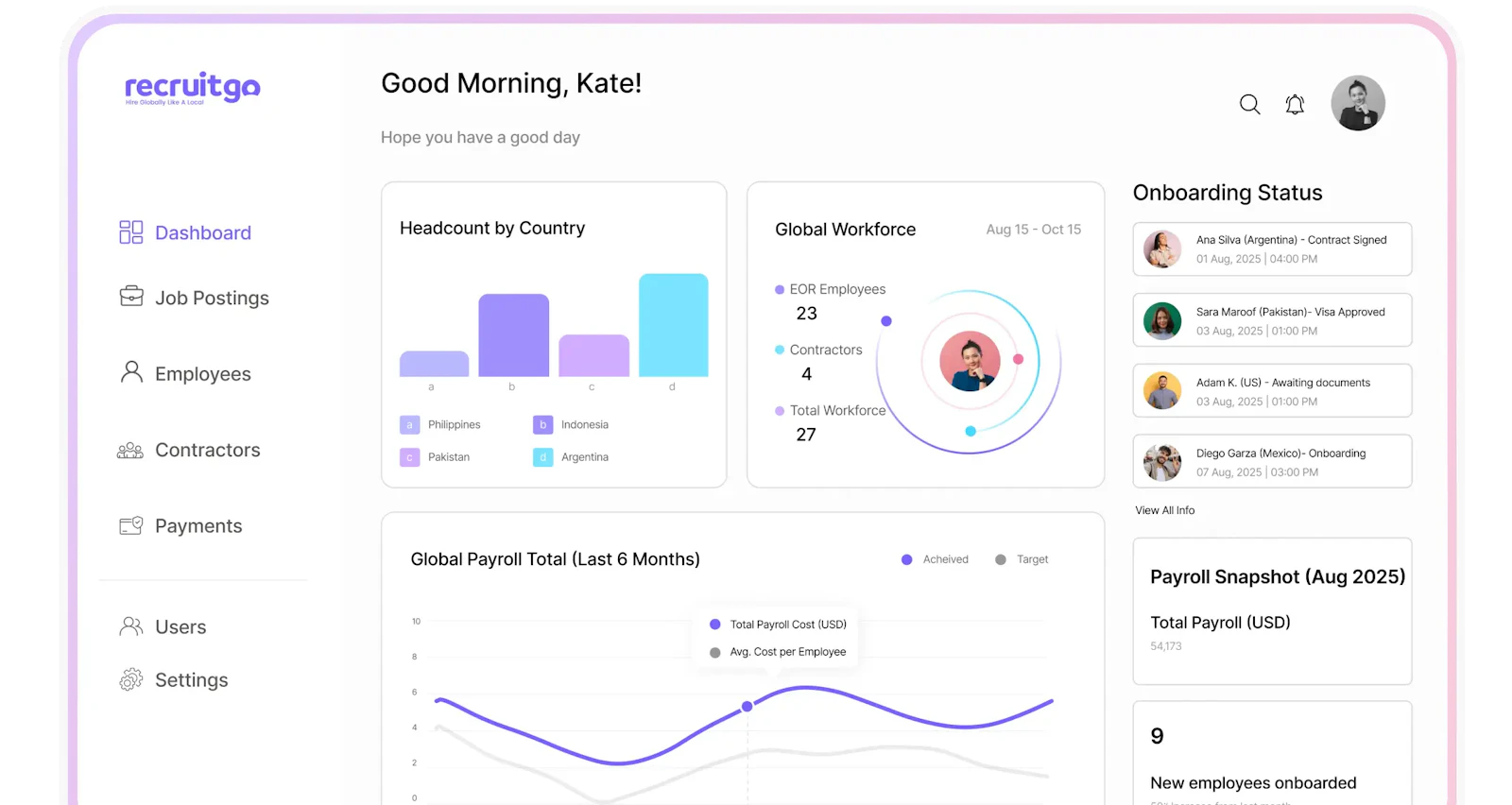Click the Contractors value 4
This screenshot has height=805, width=1512.
click(x=806, y=374)
